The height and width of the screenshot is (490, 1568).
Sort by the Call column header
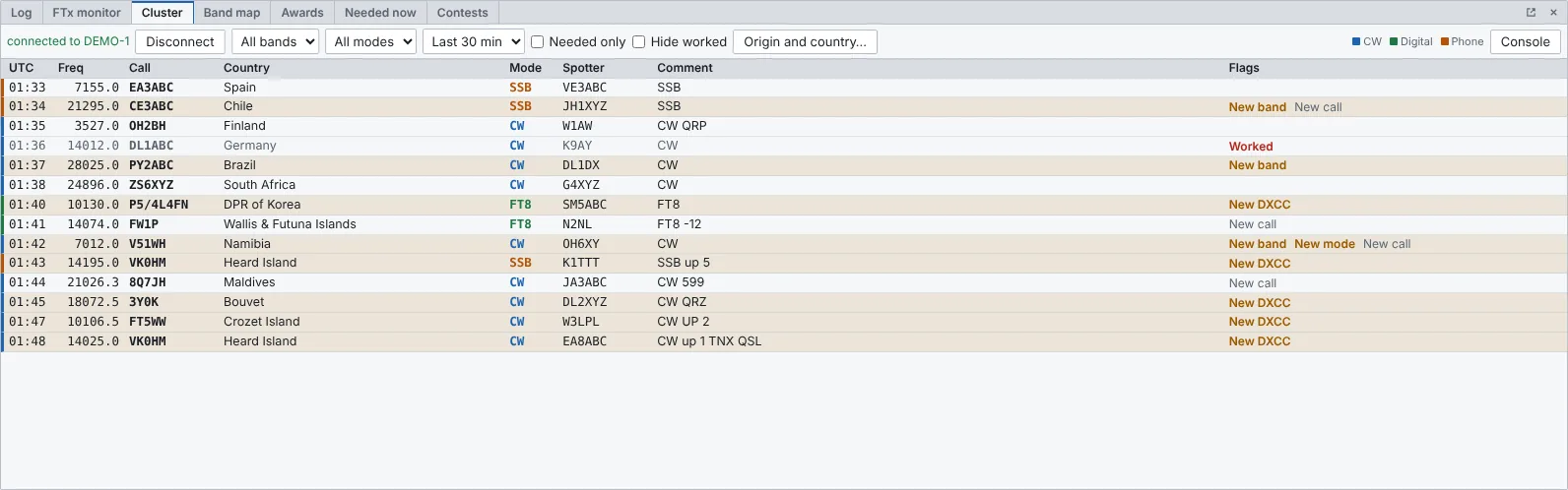click(x=140, y=68)
